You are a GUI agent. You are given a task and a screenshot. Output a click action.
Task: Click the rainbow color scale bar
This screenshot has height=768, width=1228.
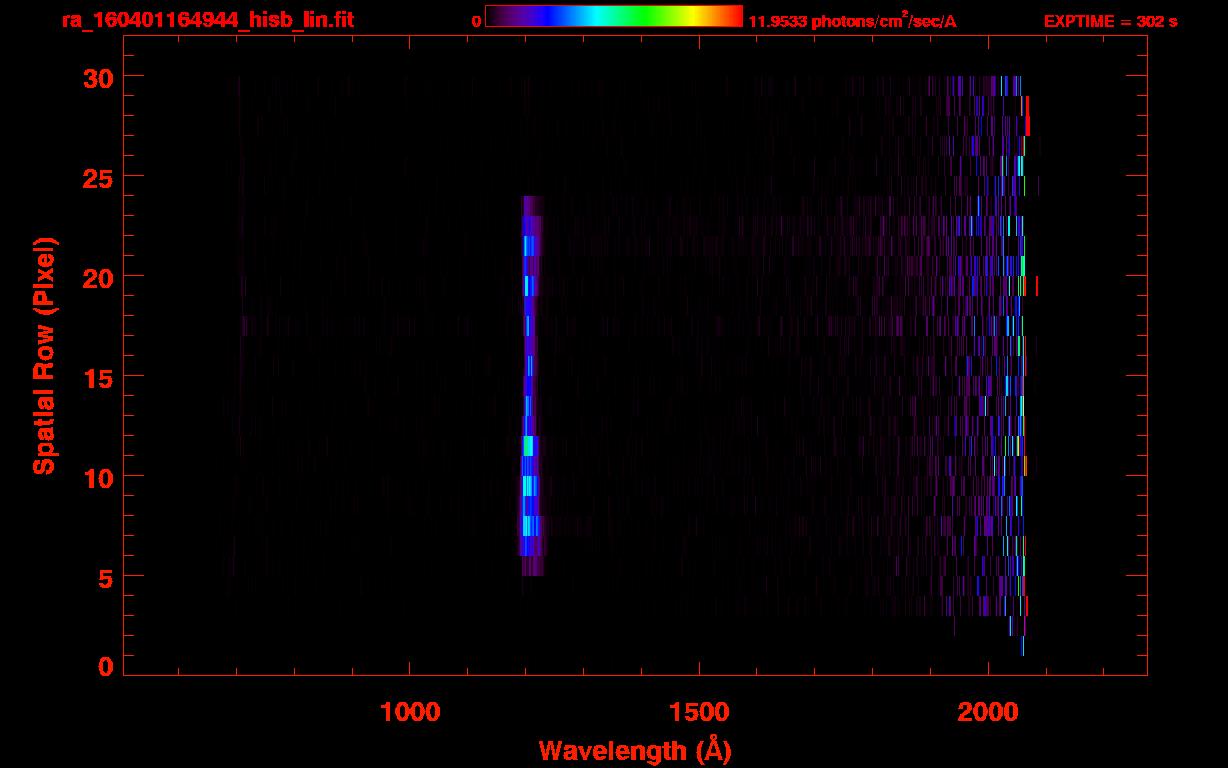[x=614, y=16]
